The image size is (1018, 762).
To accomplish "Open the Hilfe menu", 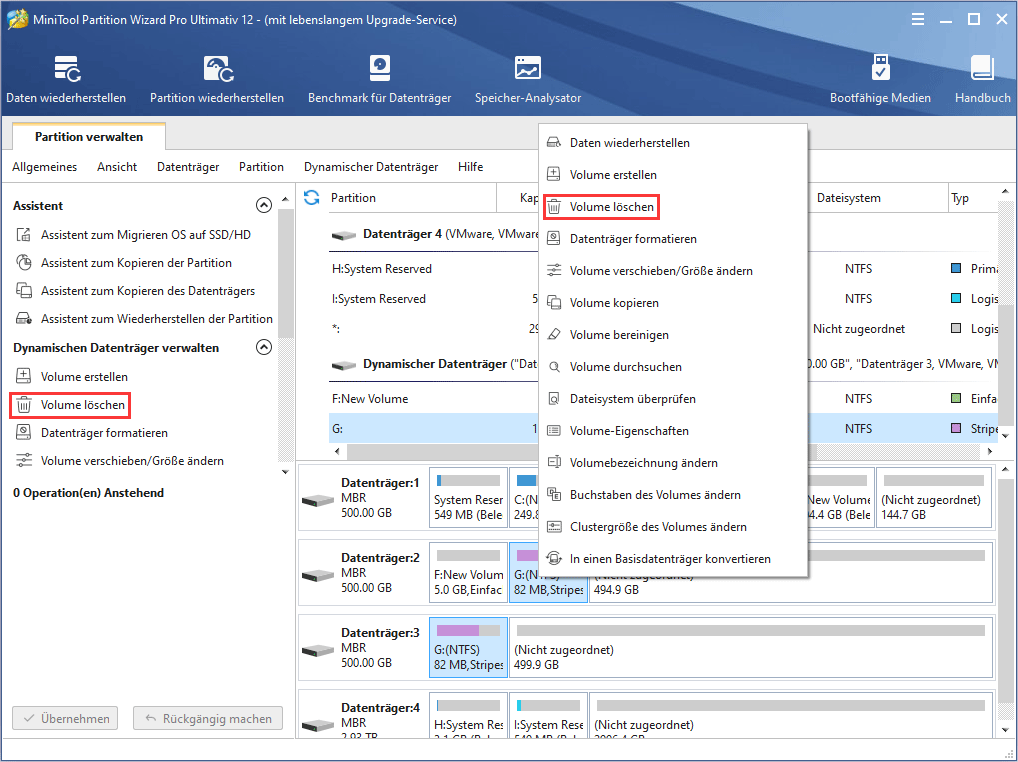I will point(470,167).
